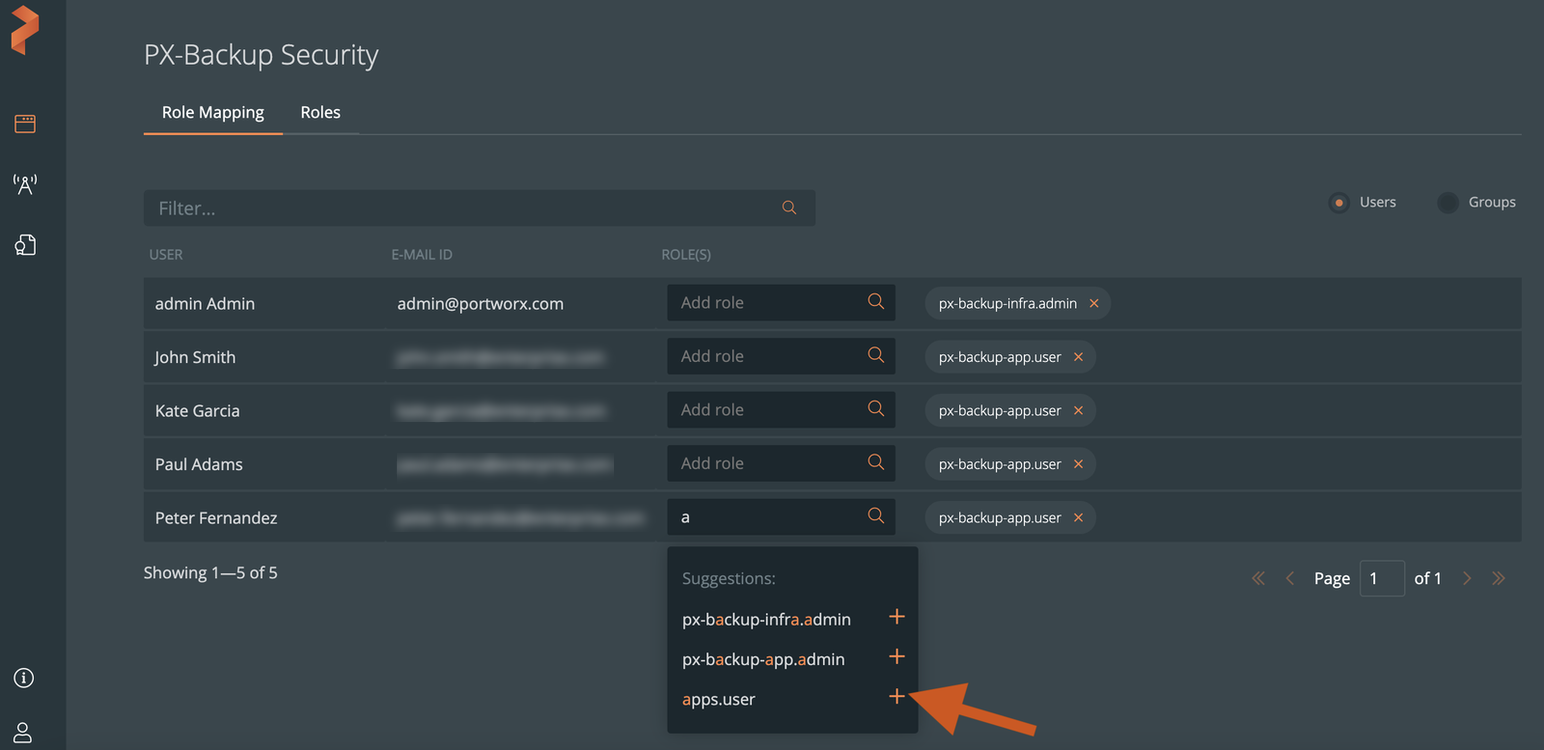
Task: Click the search icon in Filter box
Action: point(789,208)
